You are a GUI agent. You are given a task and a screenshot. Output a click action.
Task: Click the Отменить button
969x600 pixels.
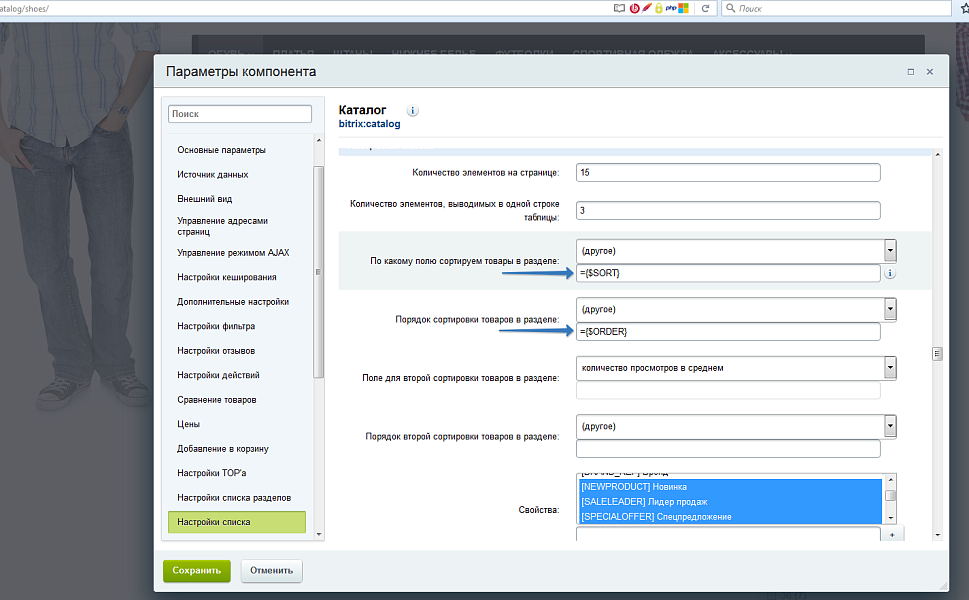pos(271,571)
